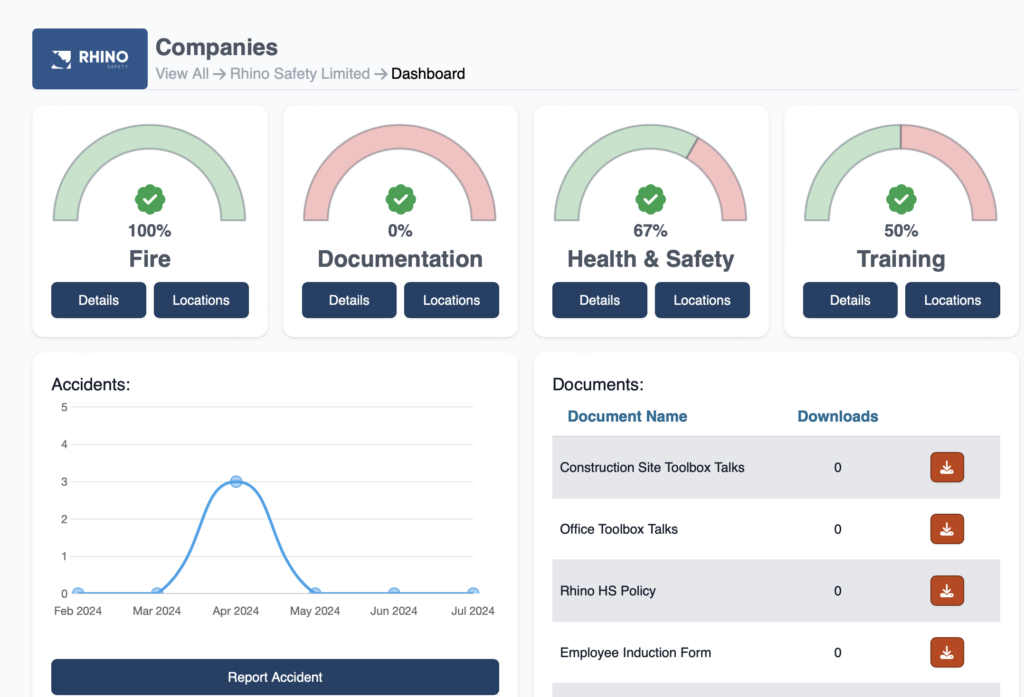Click the Documentation 0% gauge
The height and width of the screenshot is (697, 1024).
[400, 137]
